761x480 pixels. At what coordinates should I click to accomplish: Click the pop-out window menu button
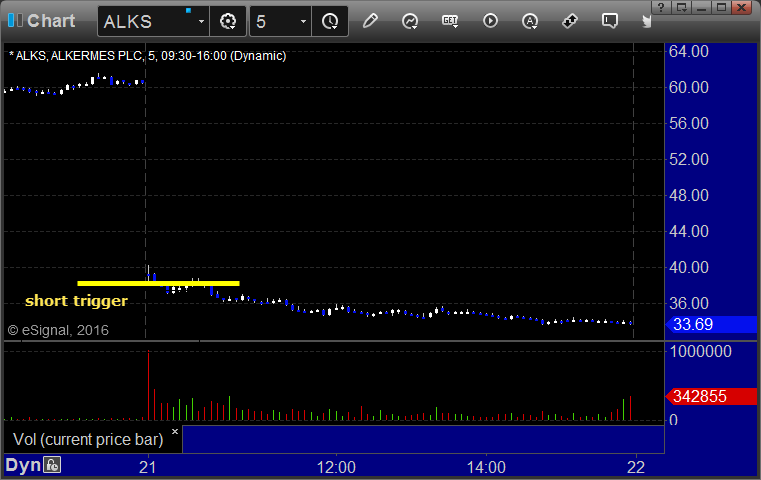(681, 7)
